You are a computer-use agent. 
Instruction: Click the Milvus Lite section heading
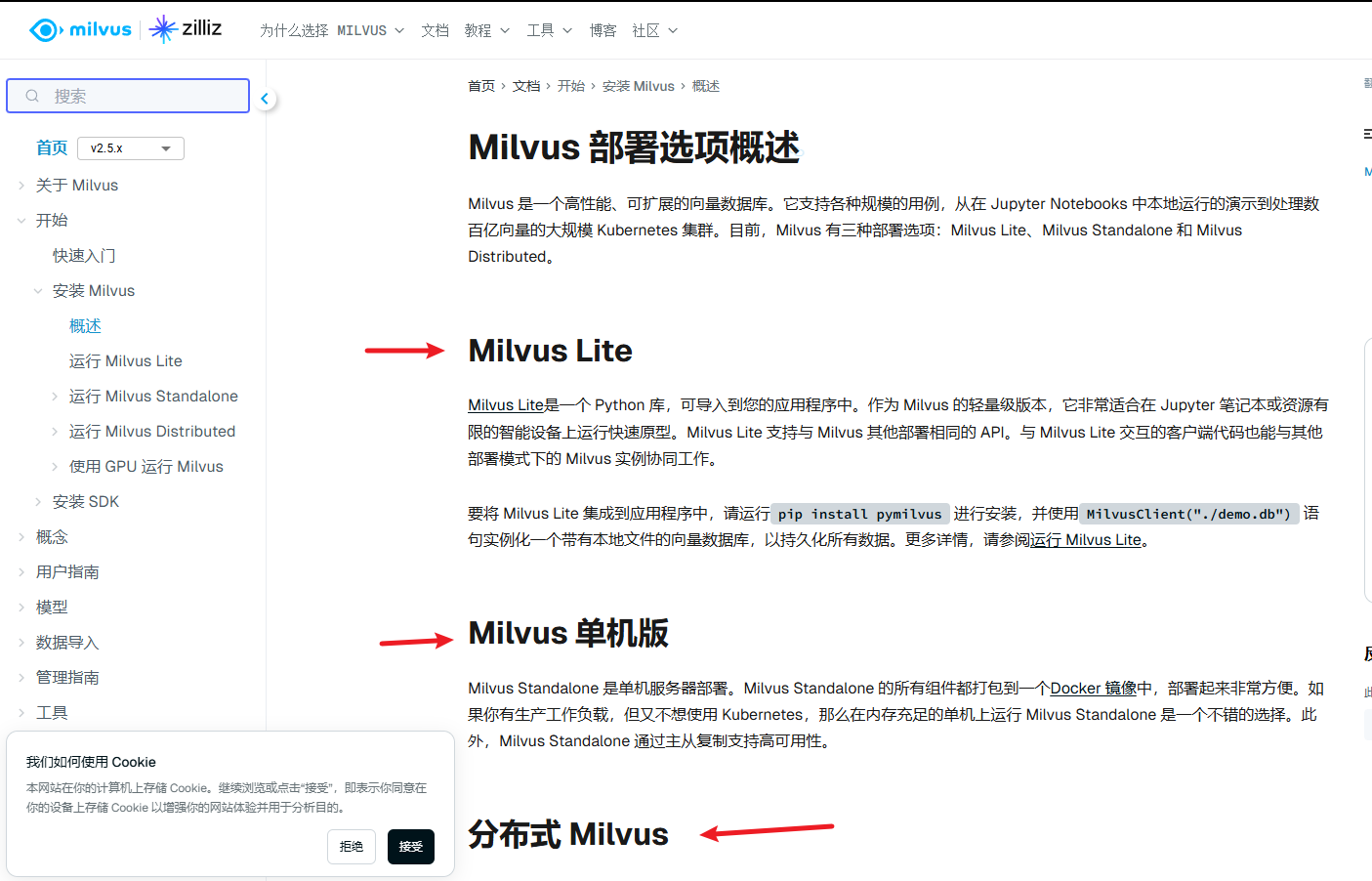click(550, 351)
